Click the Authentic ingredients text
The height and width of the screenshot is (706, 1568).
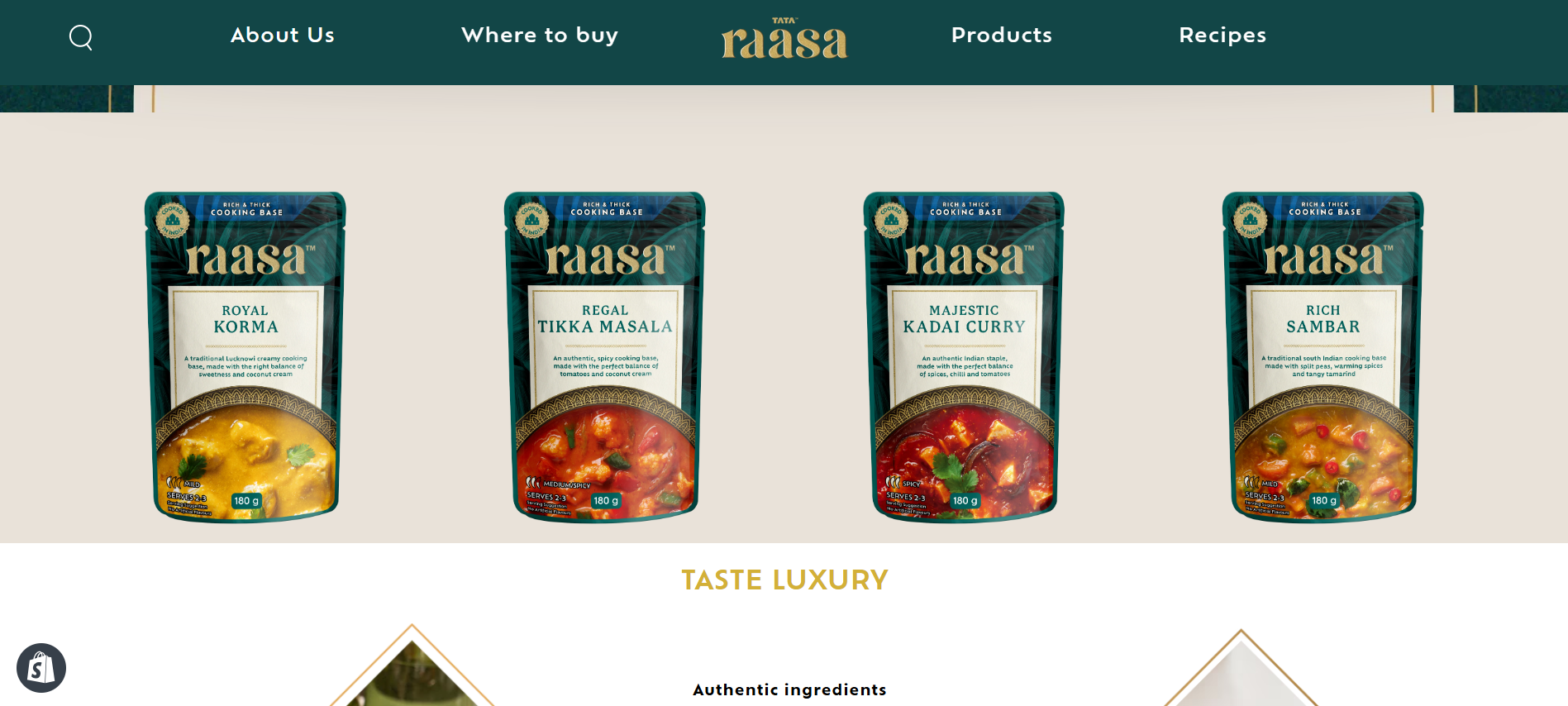[789, 689]
